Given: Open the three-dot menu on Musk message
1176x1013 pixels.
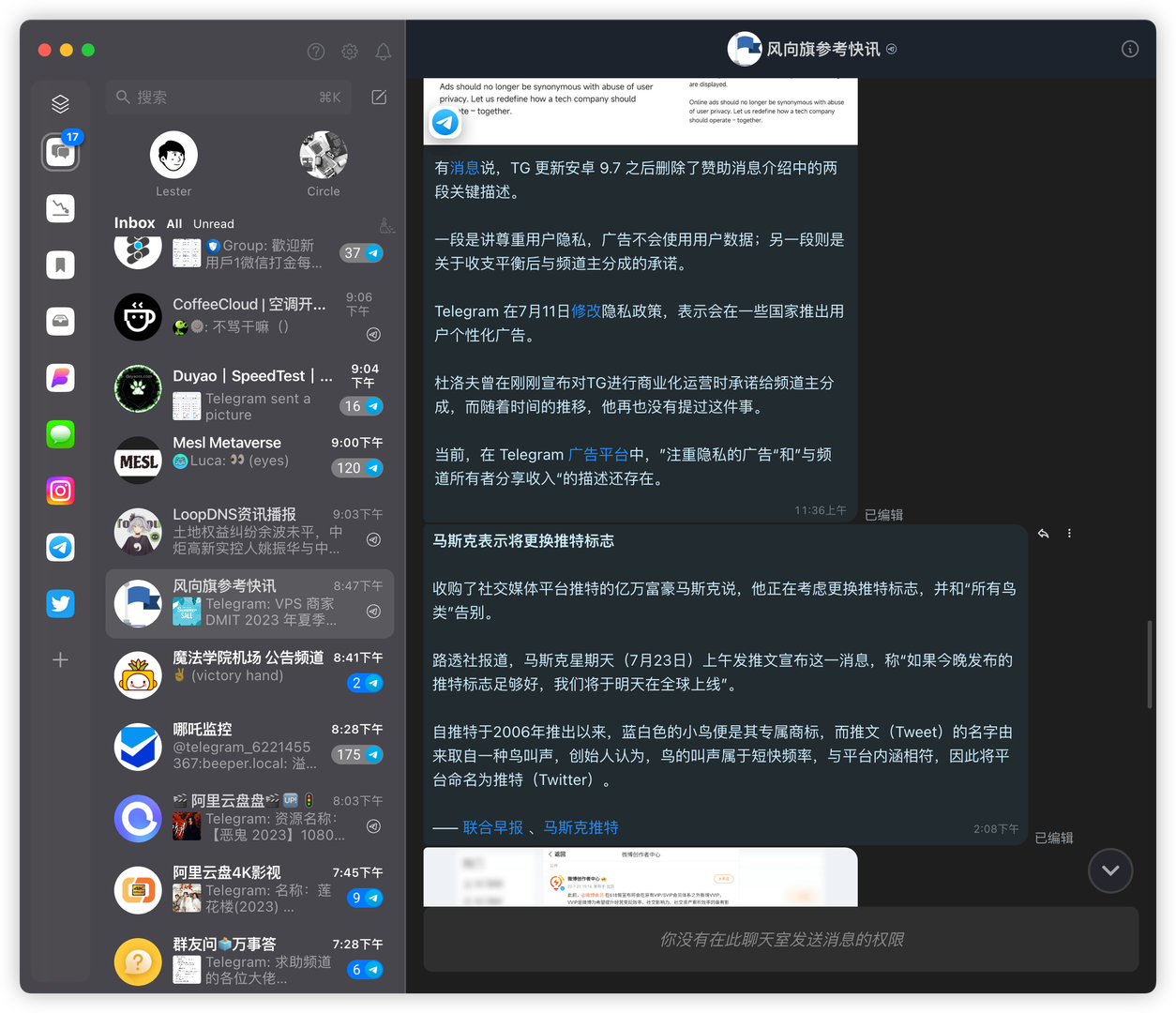Looking at the screenshot, I should point(1069,534).
